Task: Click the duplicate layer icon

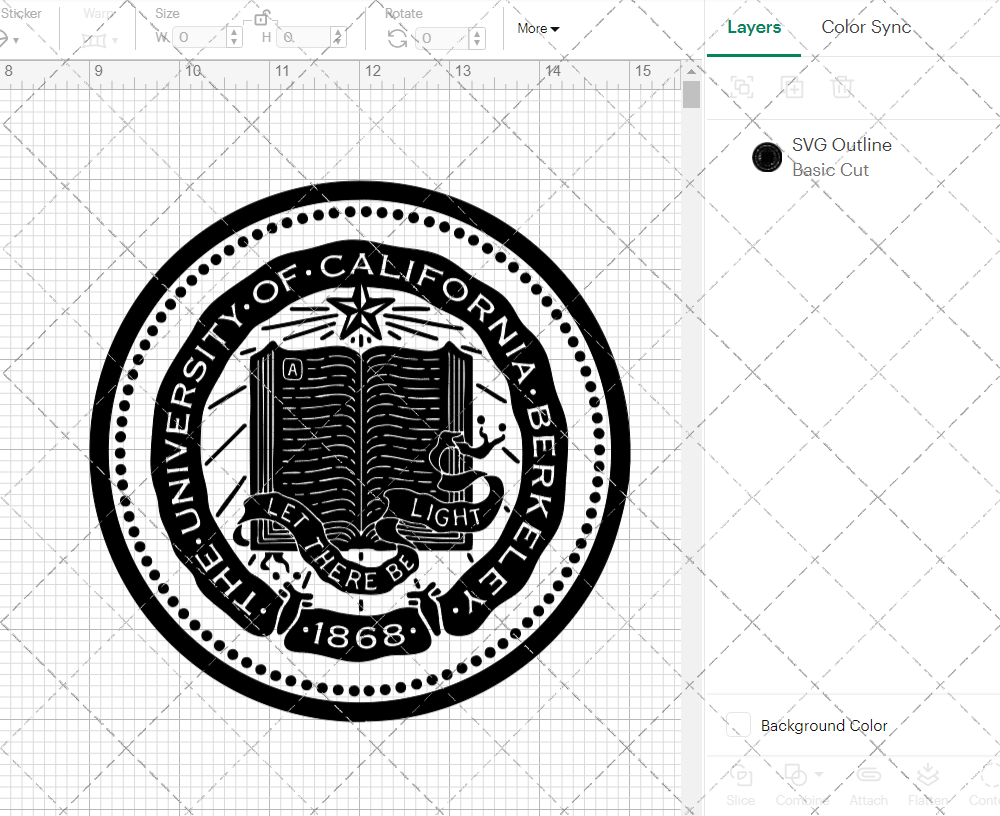Action: (x=793, y=87)
